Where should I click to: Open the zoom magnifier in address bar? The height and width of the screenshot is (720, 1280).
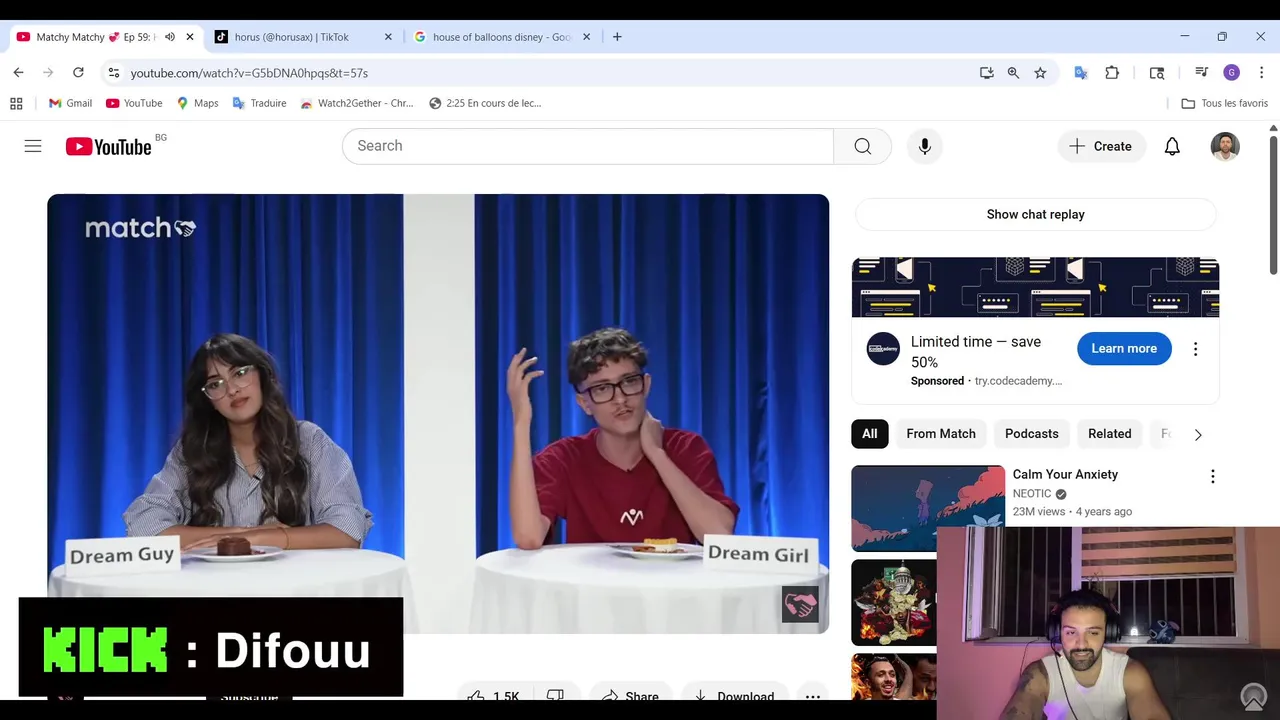pos(1013,73)
